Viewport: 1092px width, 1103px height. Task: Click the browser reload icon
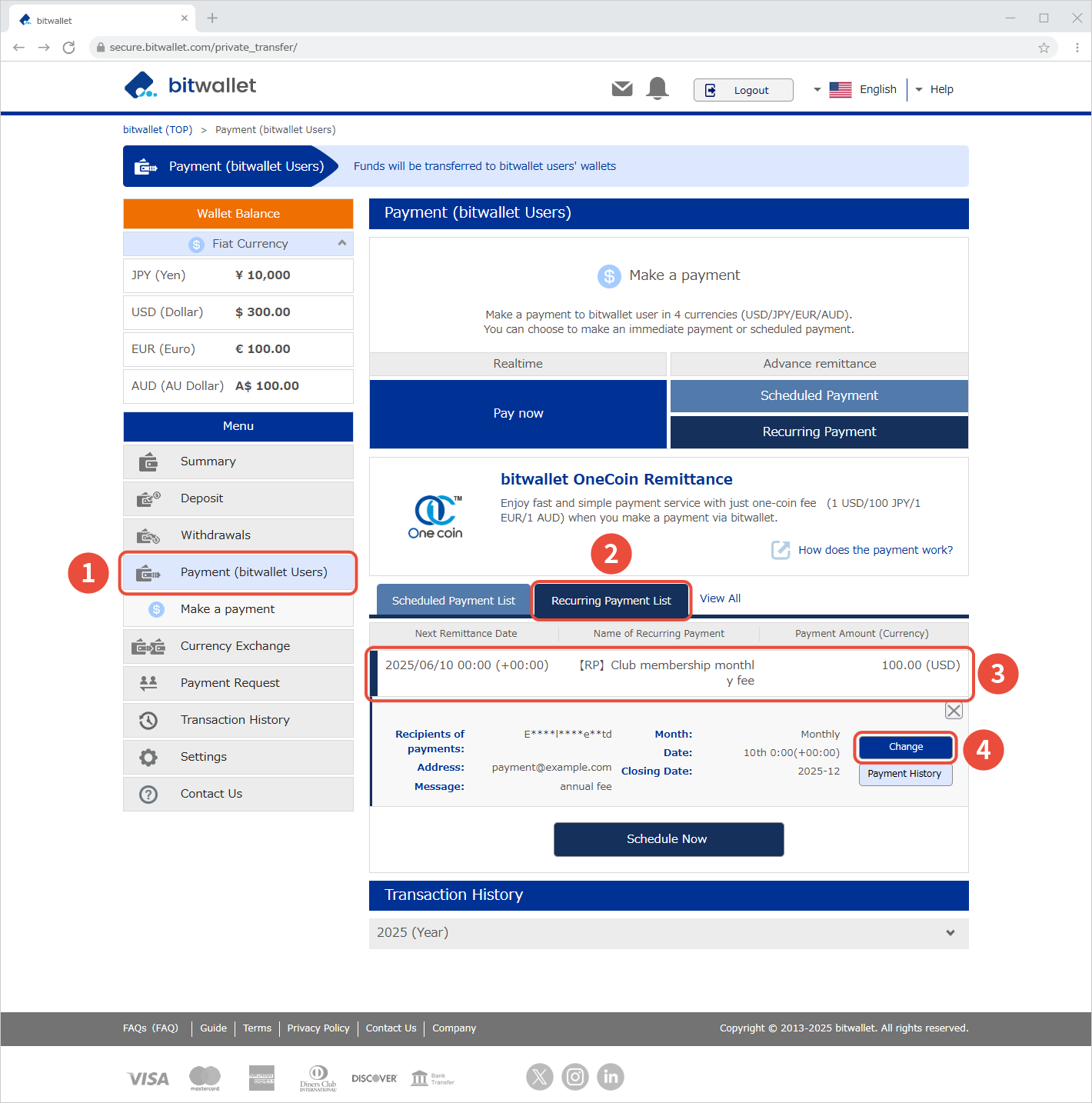(x=69, y=47)
